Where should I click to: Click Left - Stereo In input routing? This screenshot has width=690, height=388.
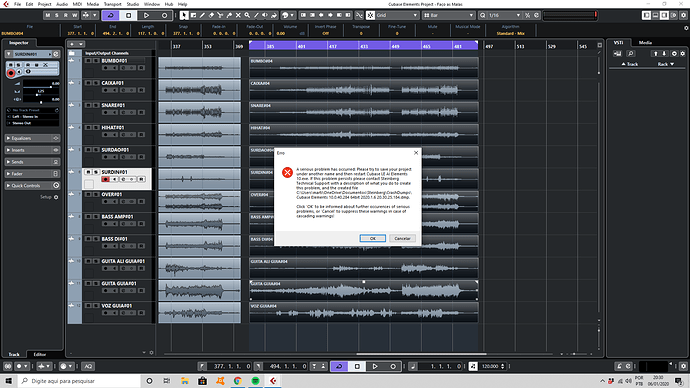(33, 117)
